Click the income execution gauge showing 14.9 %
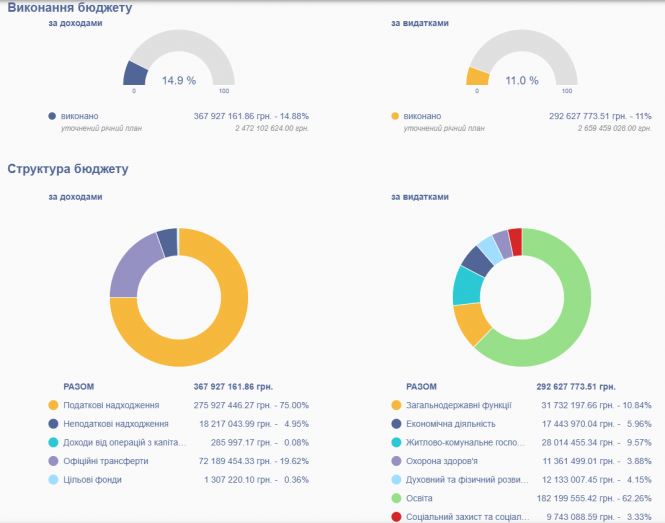This screenshot has height=523, width=665. click(178, 62)
